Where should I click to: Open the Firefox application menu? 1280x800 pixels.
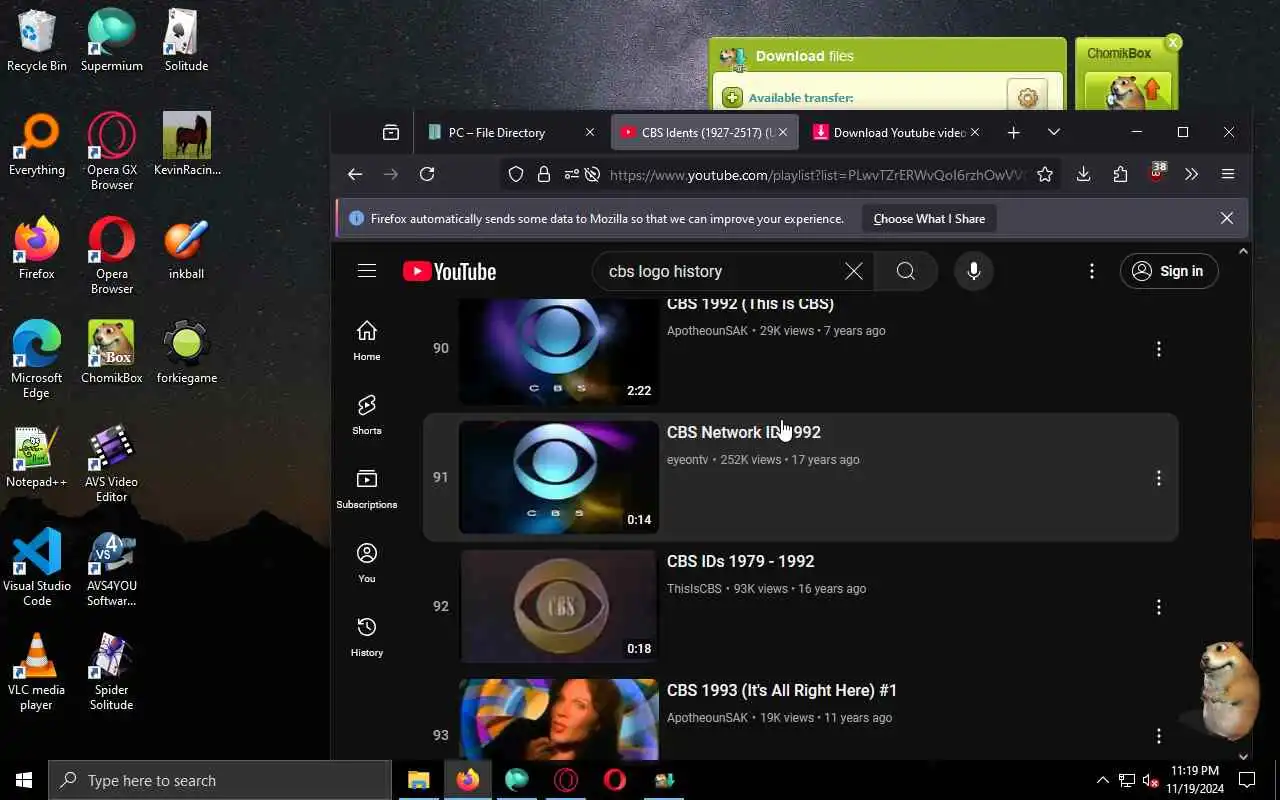[x=1228, y=174]
